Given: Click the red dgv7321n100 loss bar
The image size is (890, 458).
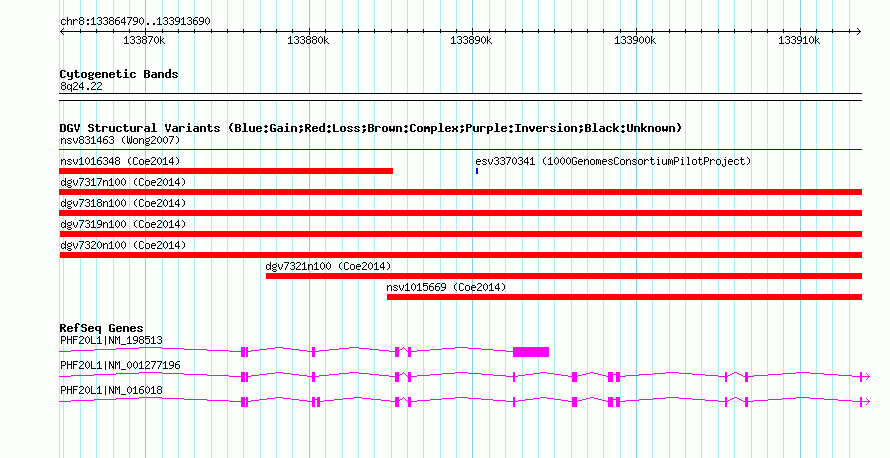Looking at the screenshot, I should point(564,276).
